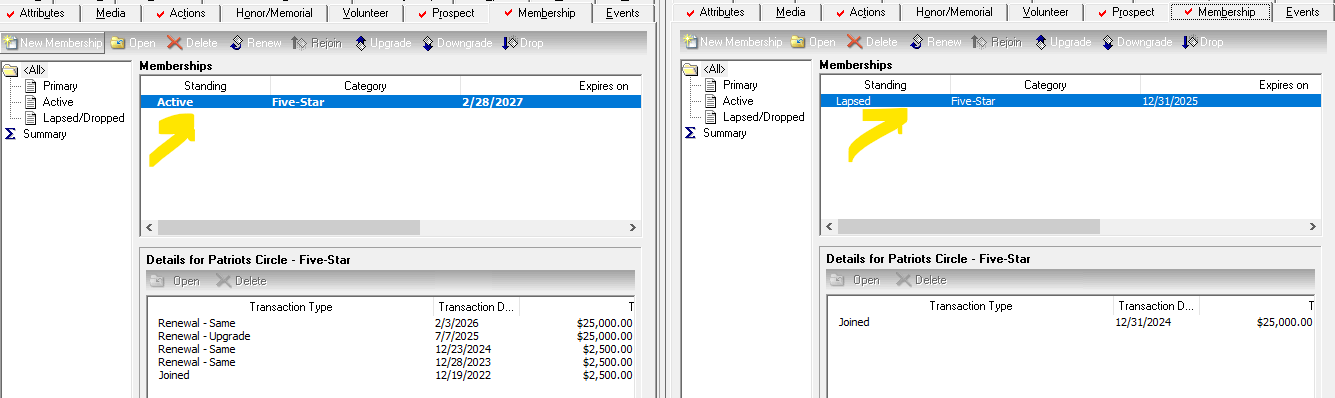Open Volunteer tab in the Active membership window
This screenshot has height=398, width=1335.
[x=365, y=13]
